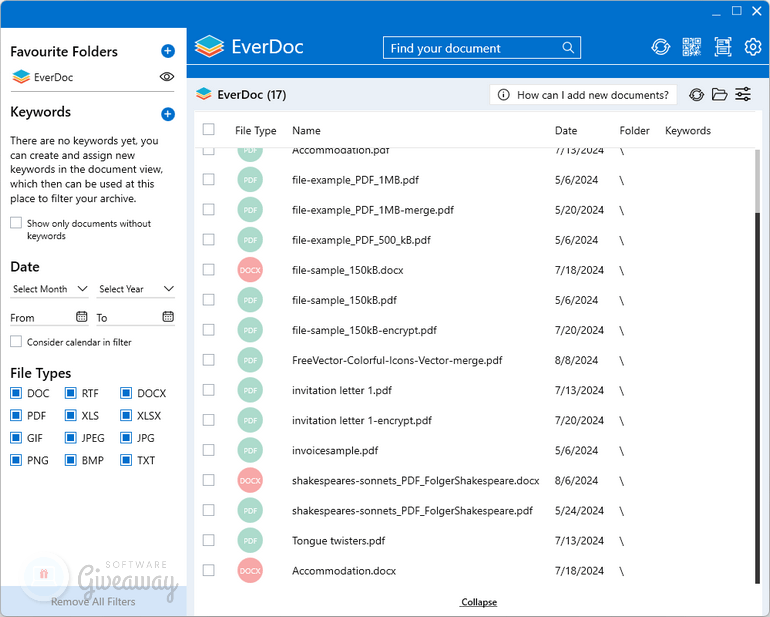The height and width of the screenshot is (617, 770).
Task: Toggle visibility of EverDoc favourite folder
Action: [167, 77]
